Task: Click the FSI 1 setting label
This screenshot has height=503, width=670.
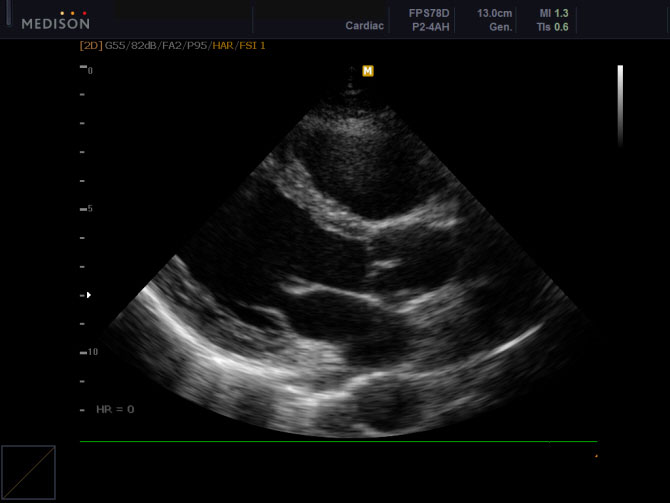Action: coord(252,45)
